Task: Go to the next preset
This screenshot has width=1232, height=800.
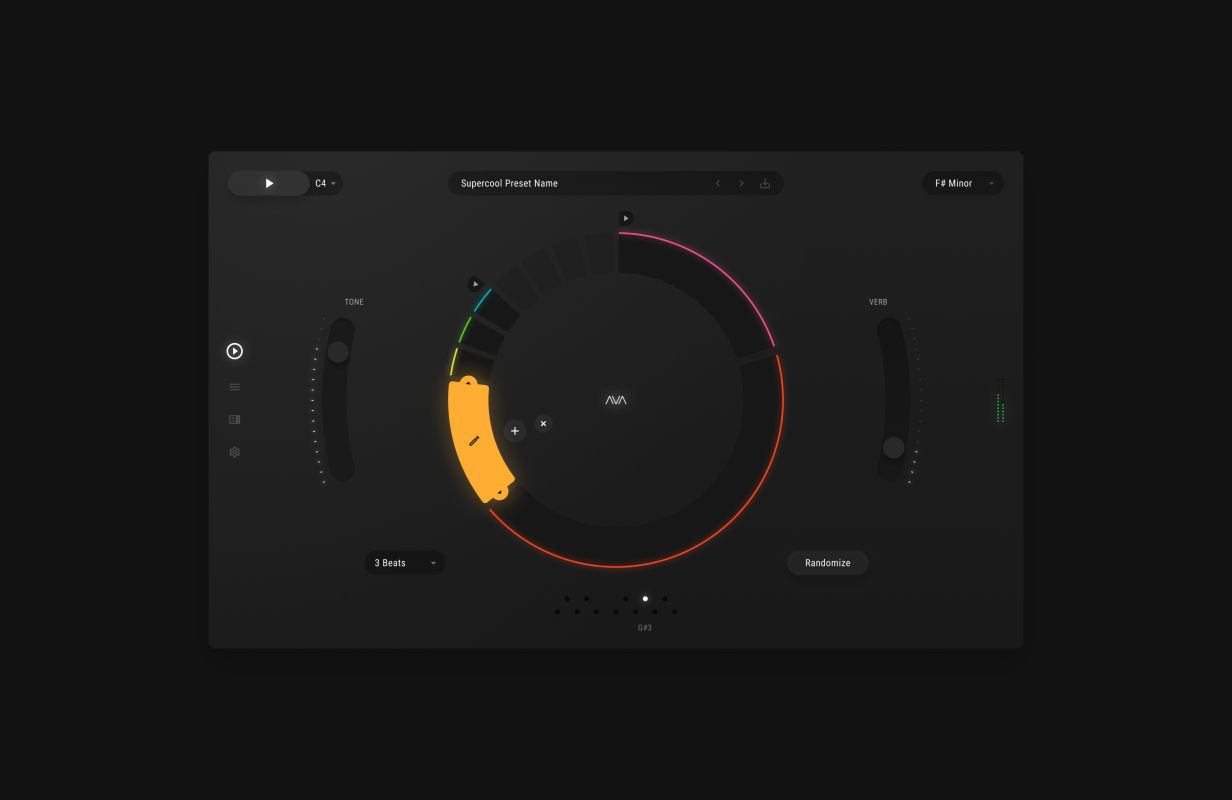Action: [x=741, y=184]
